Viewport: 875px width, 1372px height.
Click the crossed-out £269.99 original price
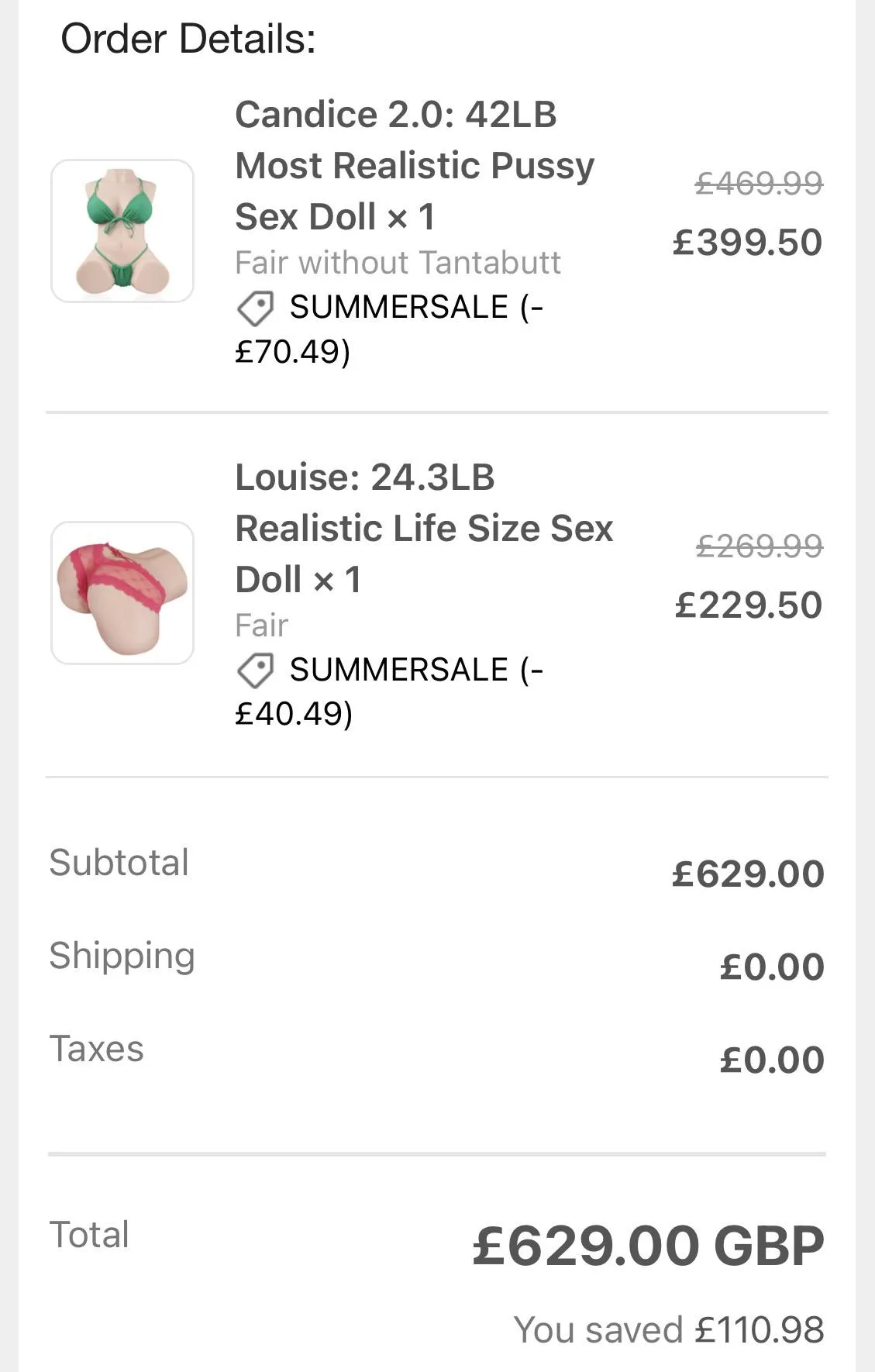click(759, 546)
